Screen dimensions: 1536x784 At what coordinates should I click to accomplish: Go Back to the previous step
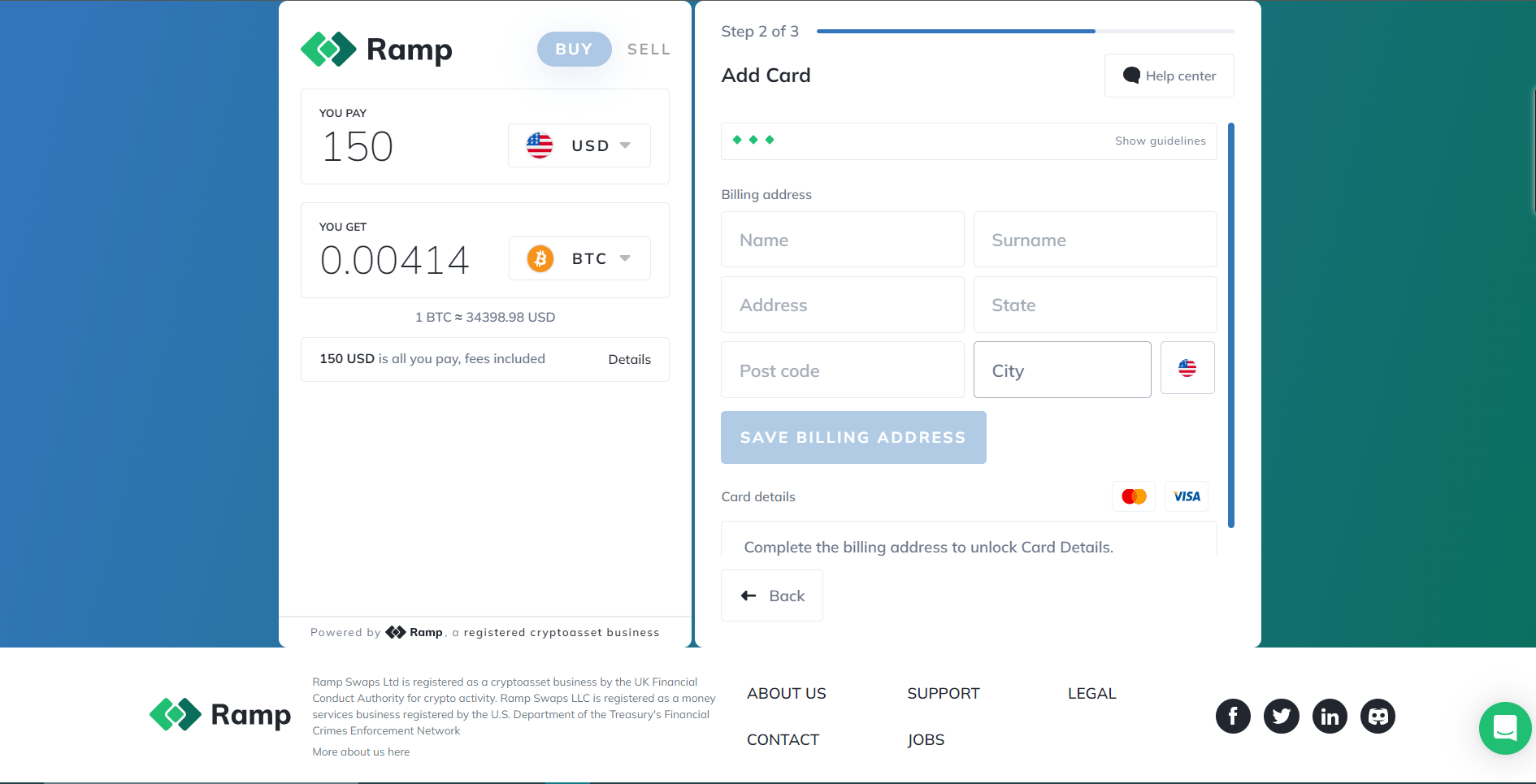click(x=772, y=596)
